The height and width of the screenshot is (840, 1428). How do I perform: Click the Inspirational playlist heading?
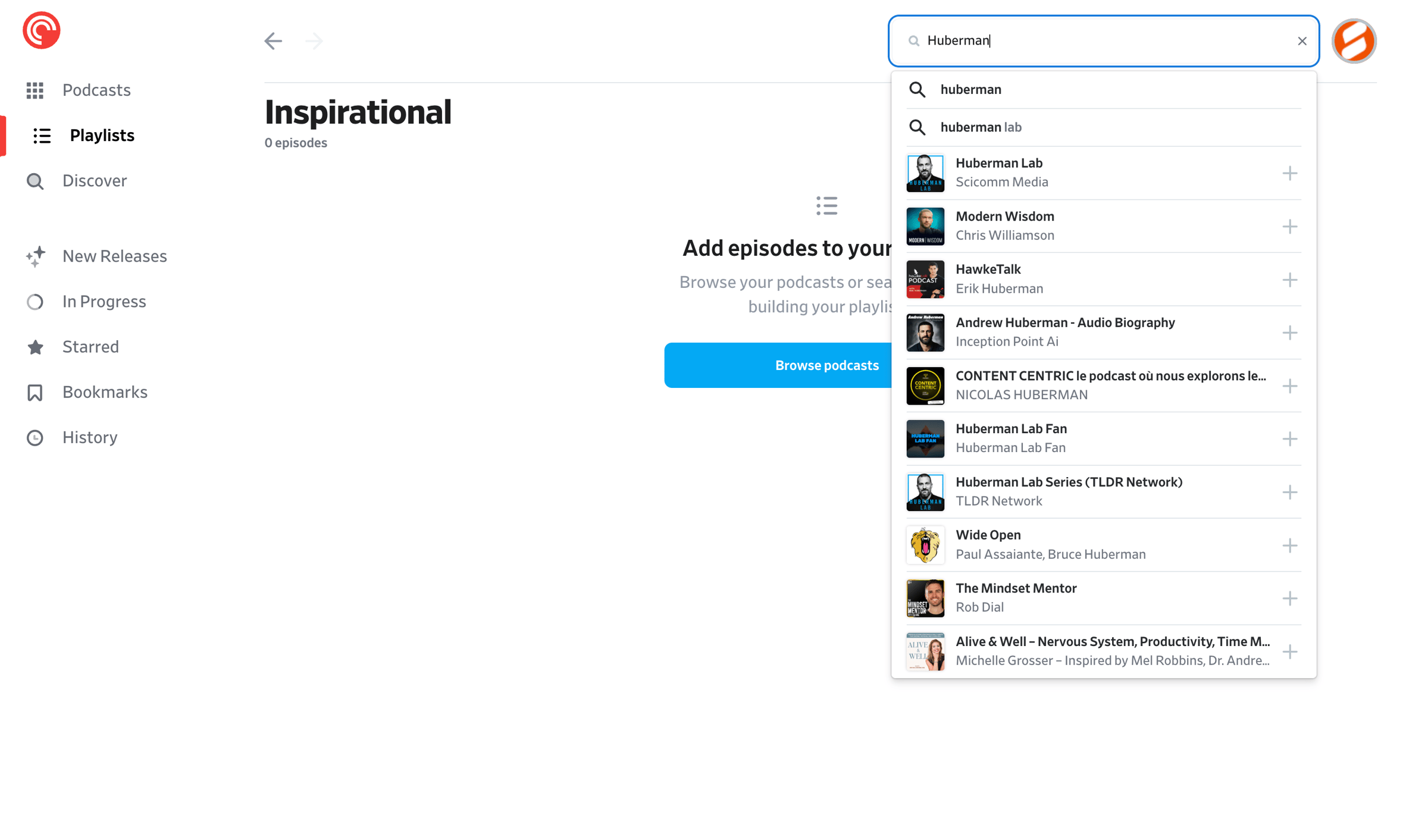click(358, 112)
